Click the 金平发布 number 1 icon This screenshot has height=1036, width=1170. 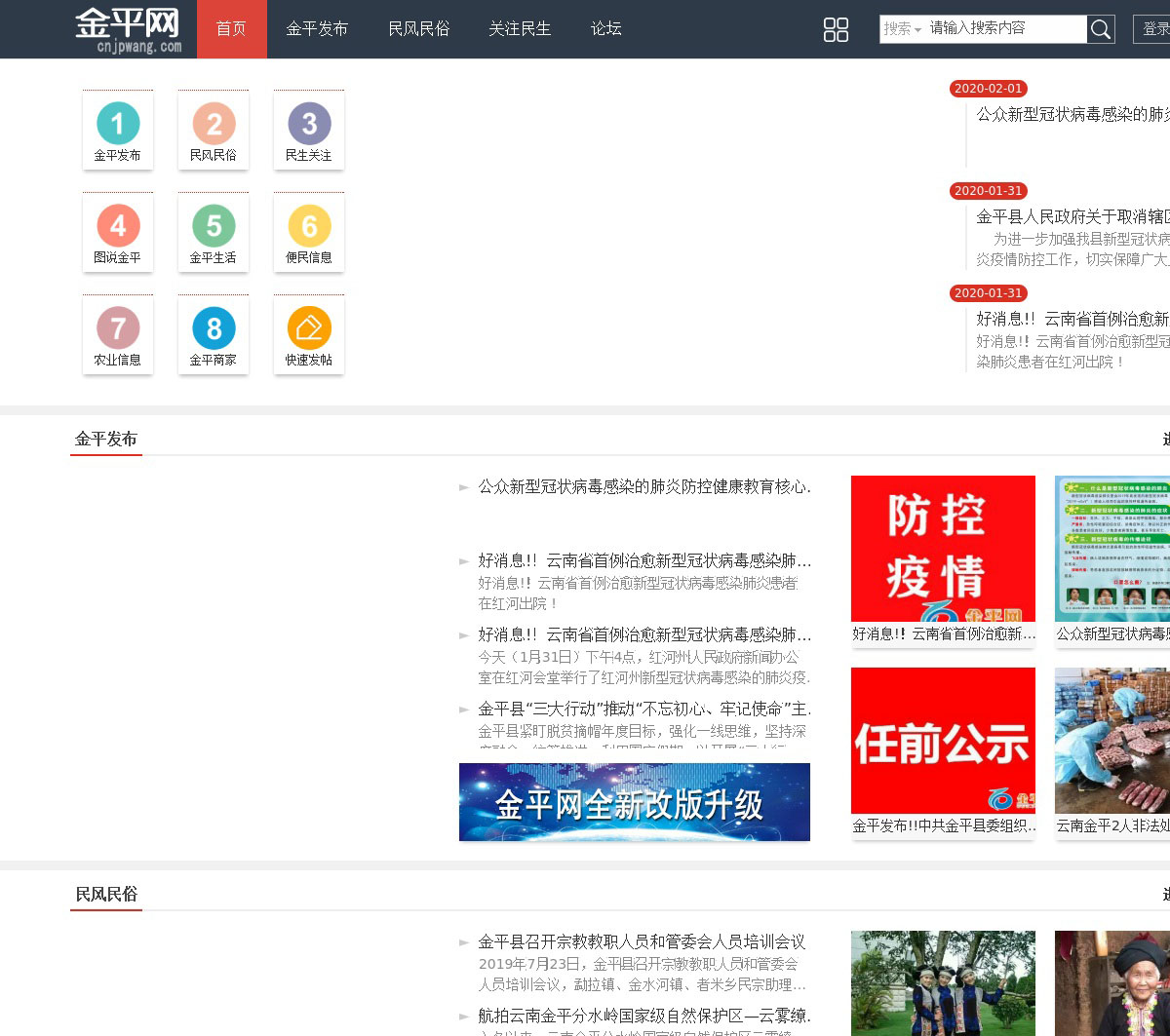tap(118, 125)
